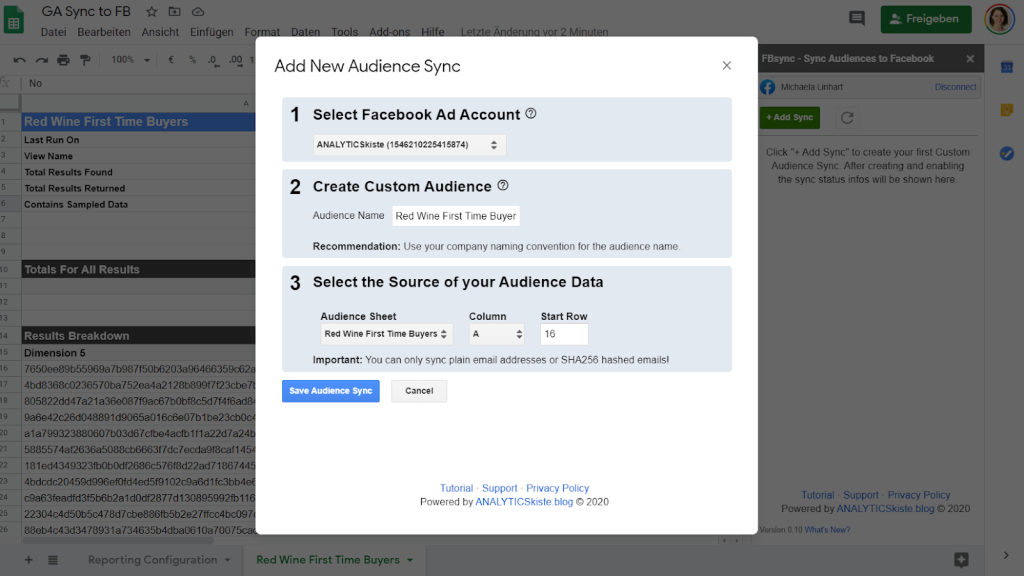Decrease decimal places
The width and height of the screenshot is (1024, 576).
[x=214, y=60]
